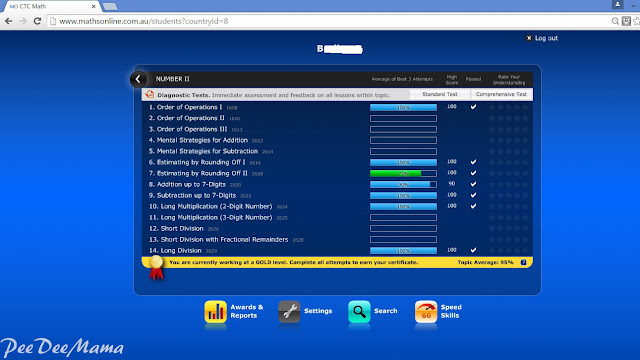This screenshot has width=640, height=360.
Task: Start the Standard Test
Action: (x=440, y=94)
